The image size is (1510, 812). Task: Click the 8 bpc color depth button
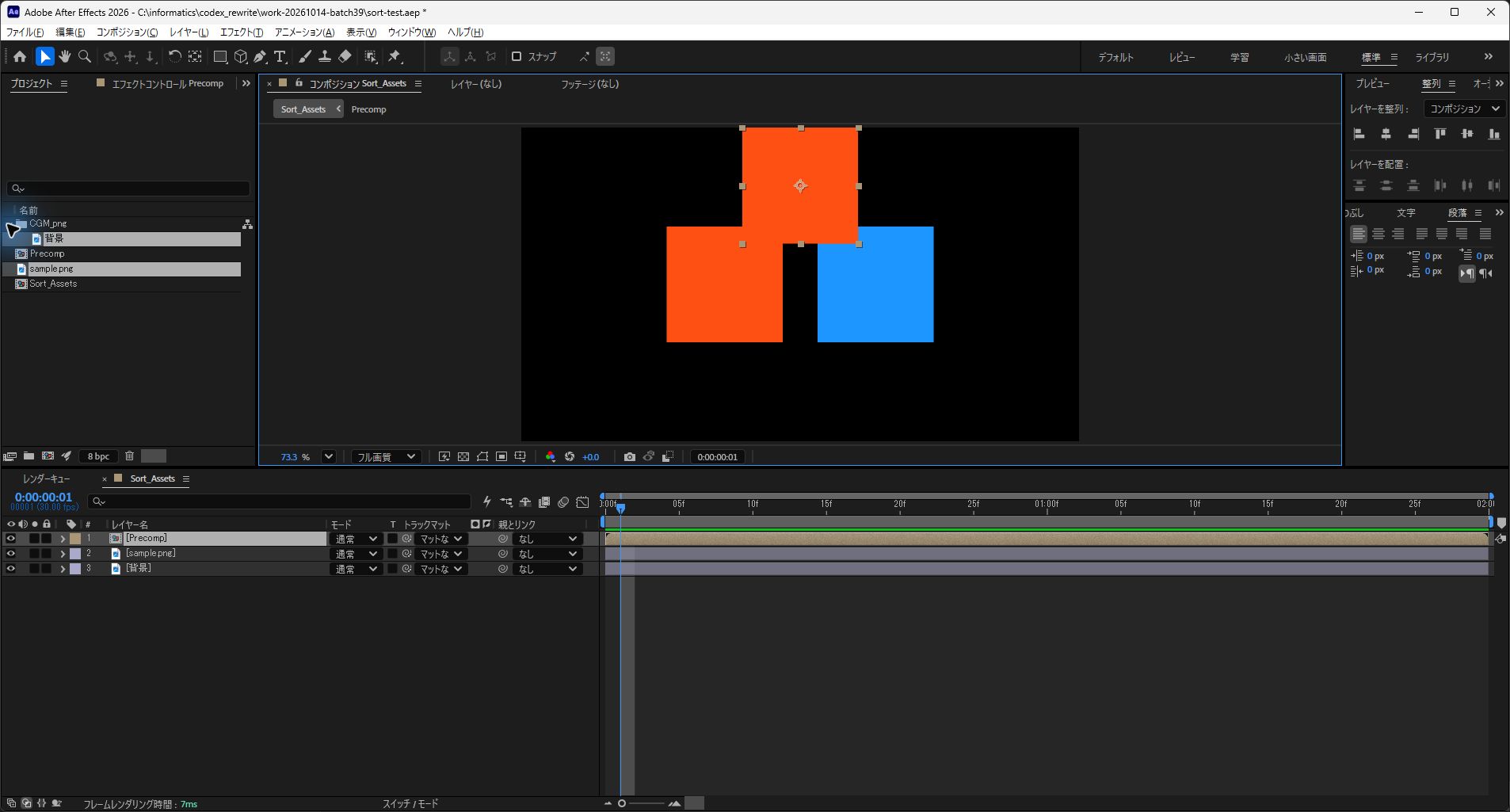click(x=99, y=456)
